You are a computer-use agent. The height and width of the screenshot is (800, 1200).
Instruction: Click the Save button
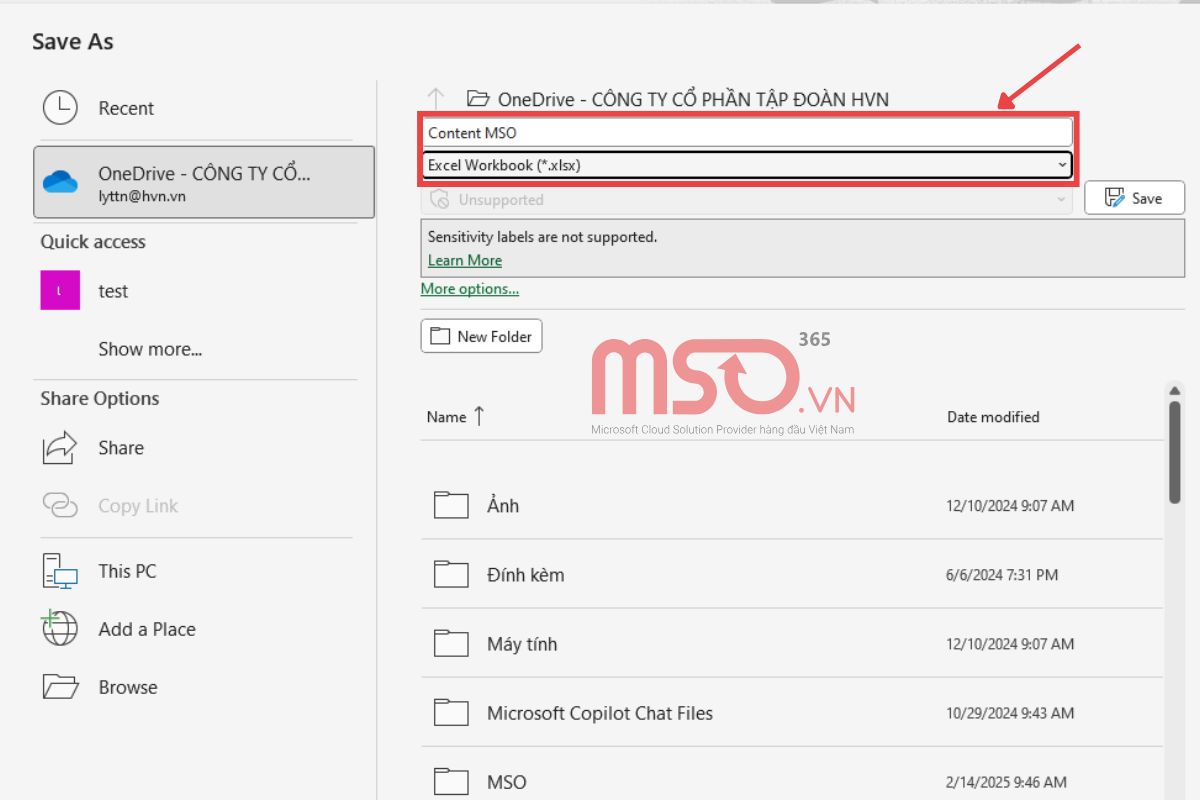1134,198
